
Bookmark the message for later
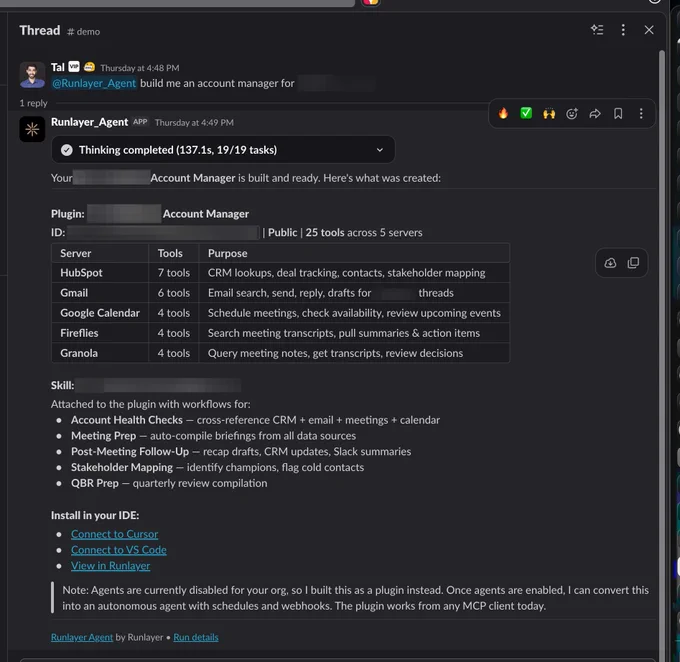point(618,114)
